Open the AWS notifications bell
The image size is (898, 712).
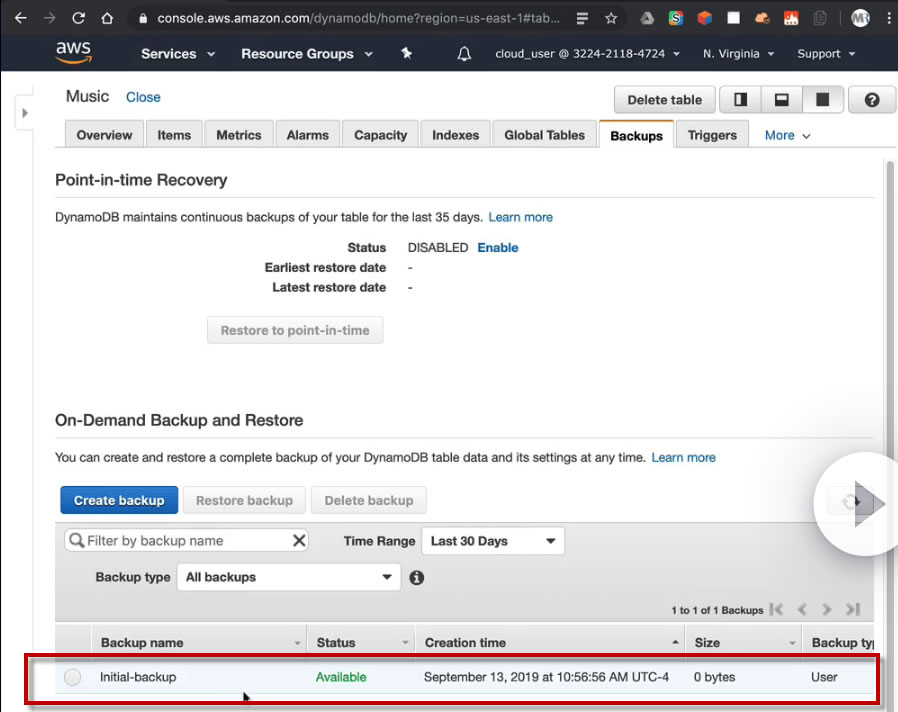click(x=464, y=54)
